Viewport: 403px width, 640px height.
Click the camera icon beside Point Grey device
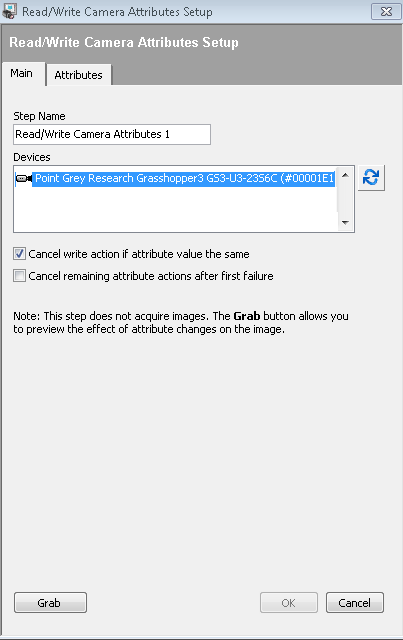tap(24, 178)
